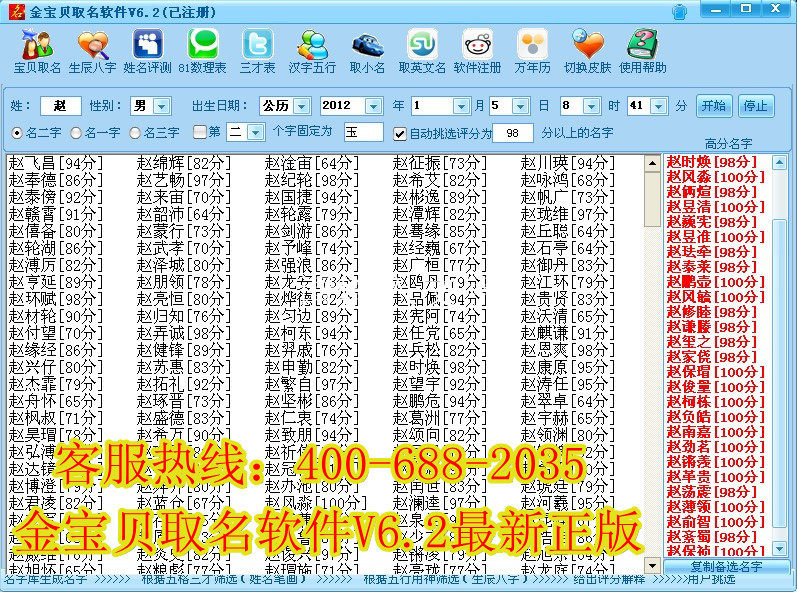Open the 81数理表 numerology table
This screenshot has height=592, width=797.
pos(202,52)
